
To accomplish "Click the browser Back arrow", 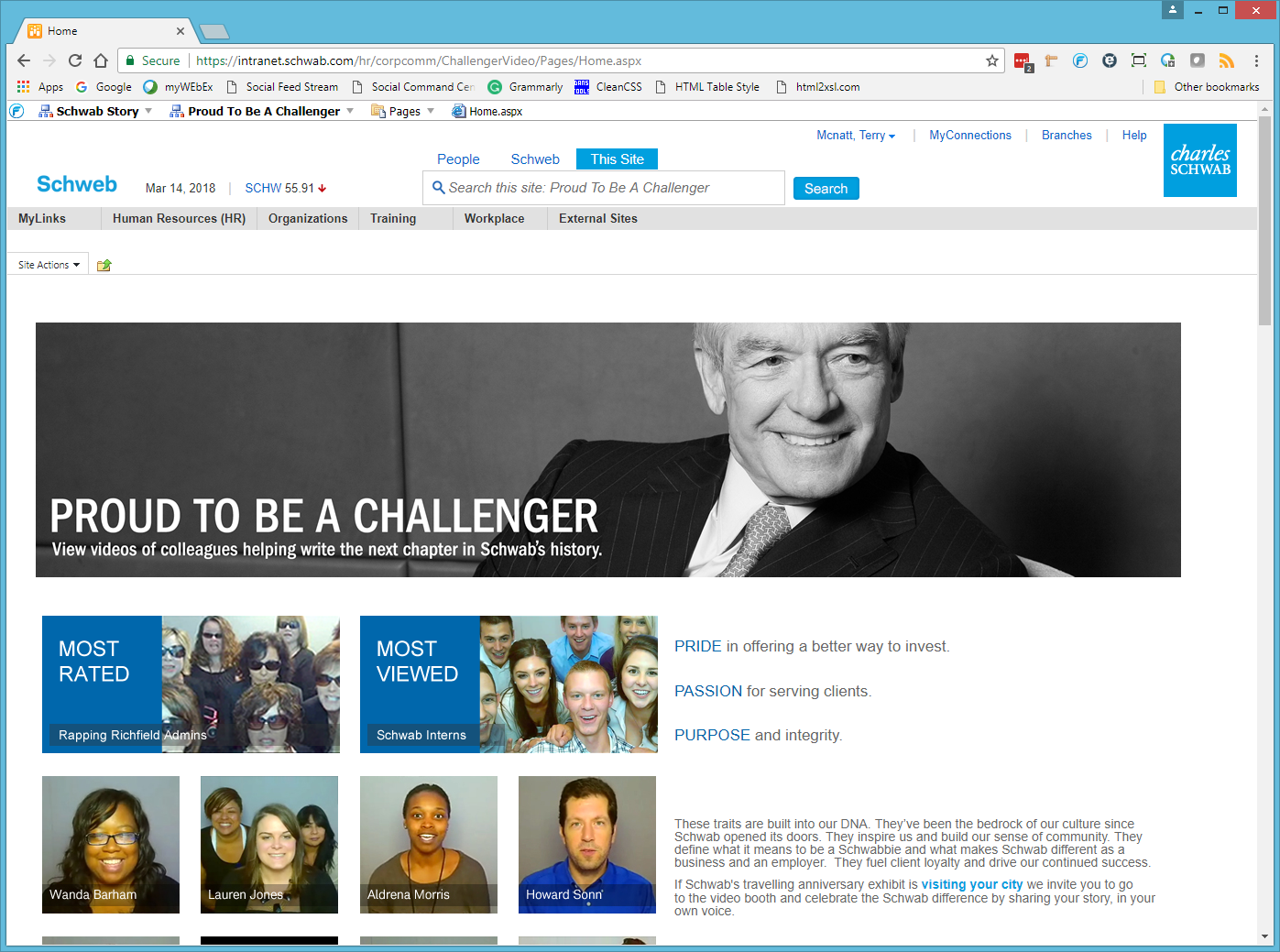I will coord(24,60).
